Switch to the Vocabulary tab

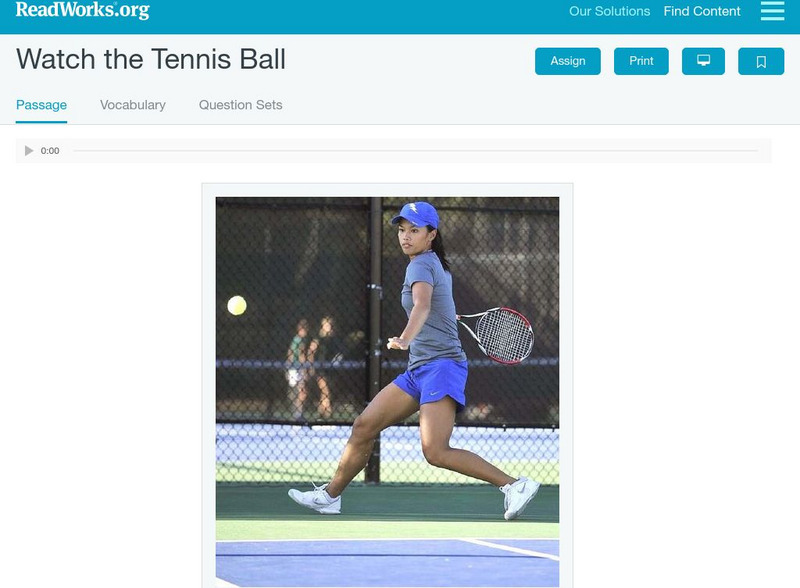[x=133, y=105]
